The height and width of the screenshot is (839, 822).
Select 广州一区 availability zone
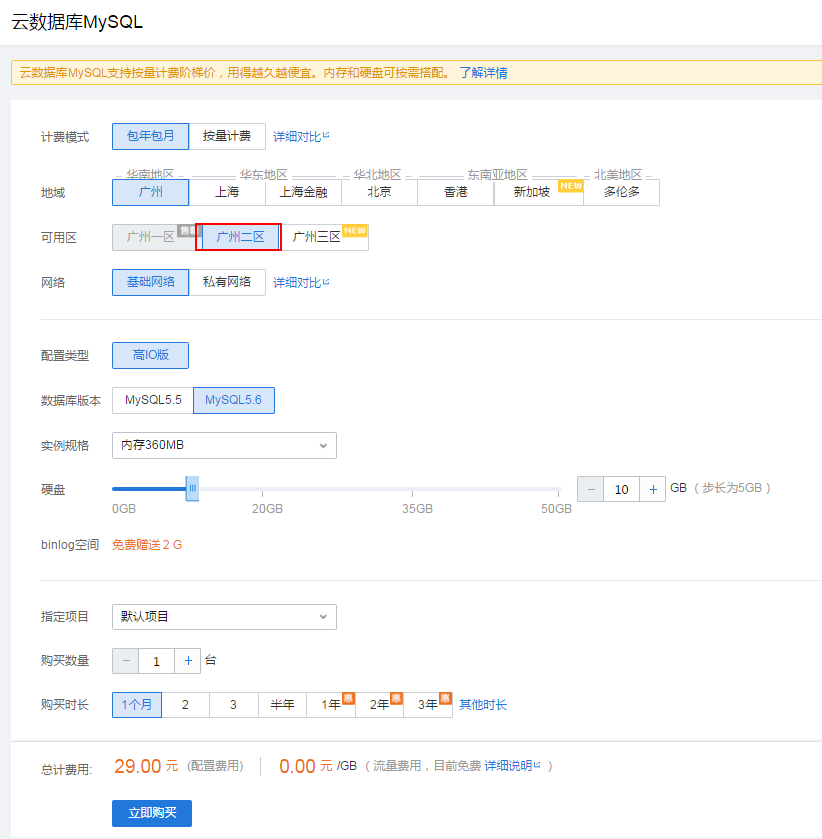tap(154, 237)
